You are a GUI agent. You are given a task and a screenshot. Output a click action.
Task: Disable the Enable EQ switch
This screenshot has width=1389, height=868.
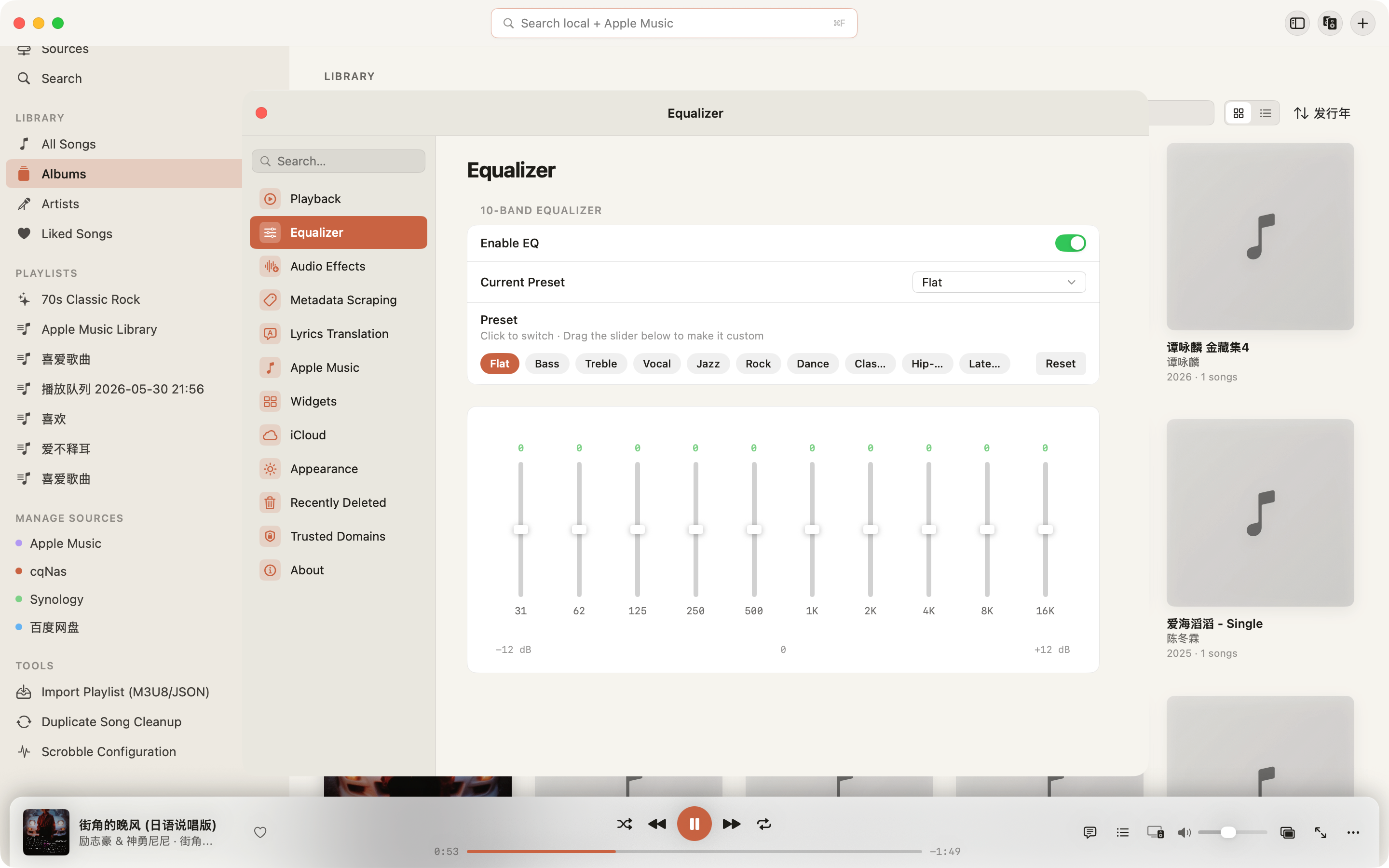pyautogui.click(x=1070, y=243)
